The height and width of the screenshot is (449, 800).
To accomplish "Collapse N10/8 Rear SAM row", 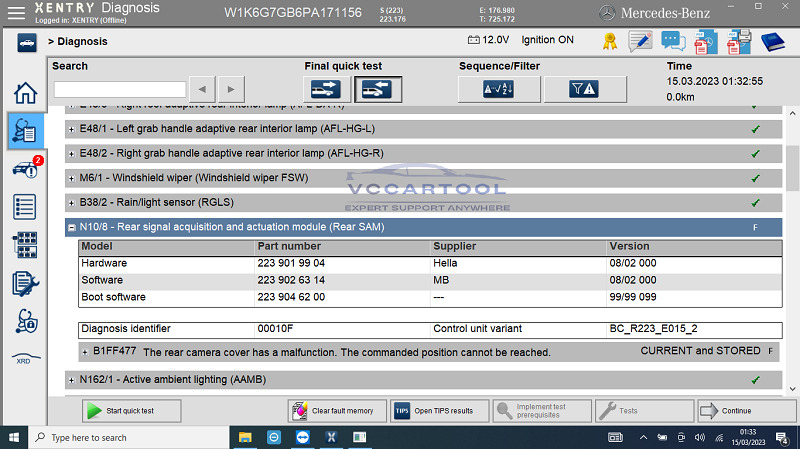I will click(x=71, y=228).
